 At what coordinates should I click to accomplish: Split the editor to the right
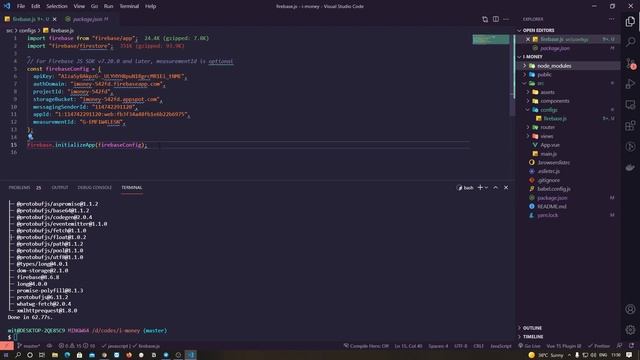pos(496,19)
